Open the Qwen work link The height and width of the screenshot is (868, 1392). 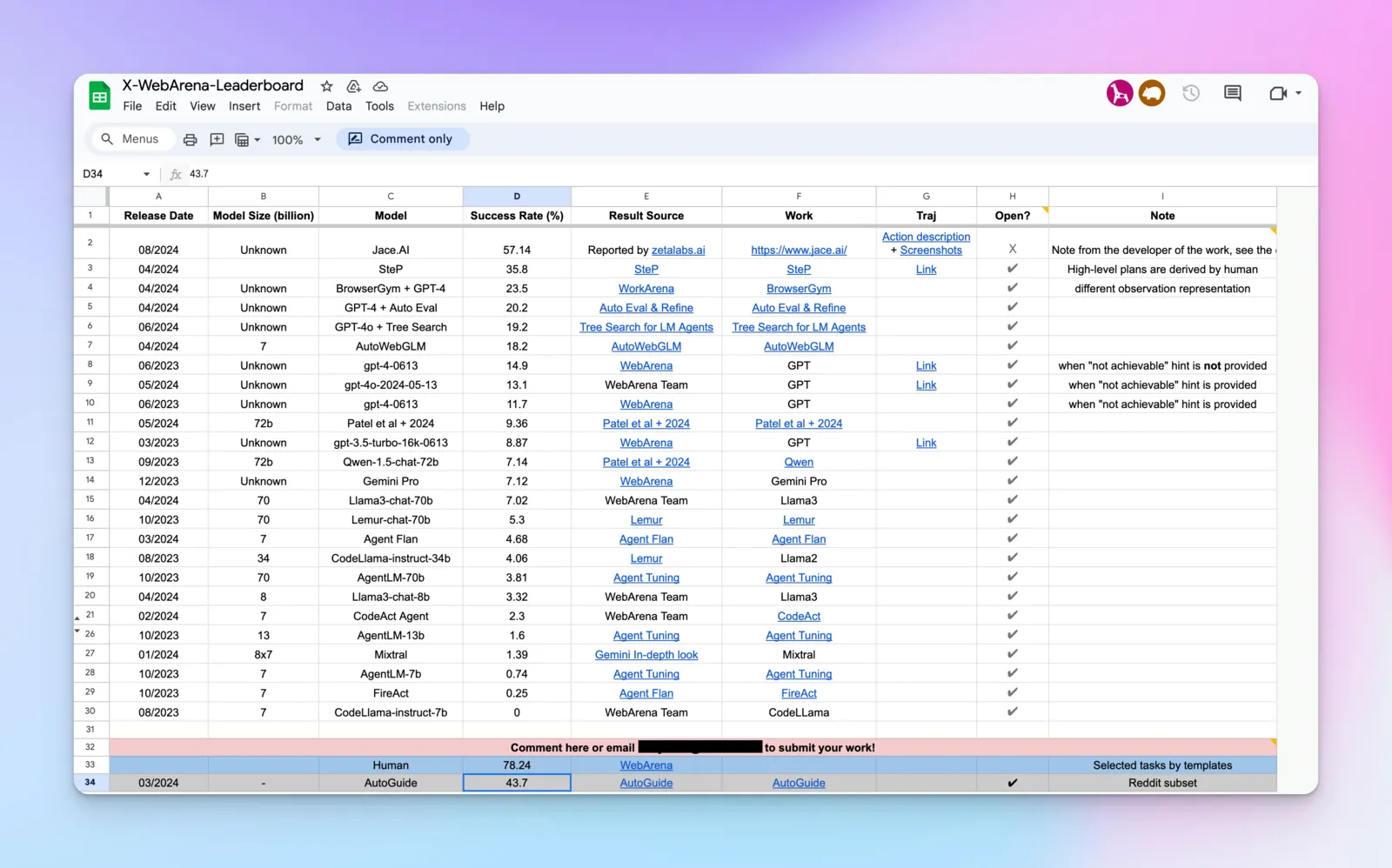point(799,463)
